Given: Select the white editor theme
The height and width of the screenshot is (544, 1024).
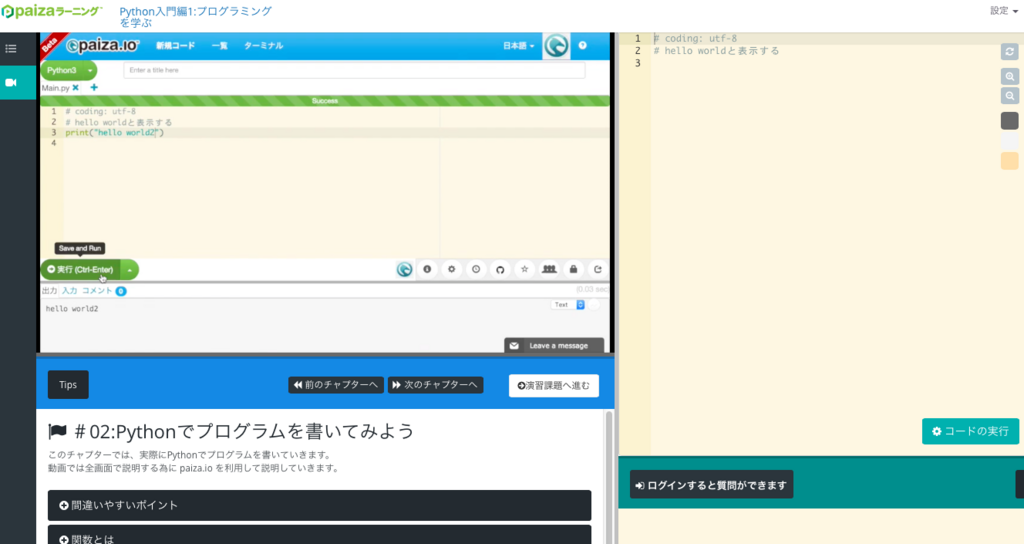Looking at the screenshot, I should (1010, 140).
